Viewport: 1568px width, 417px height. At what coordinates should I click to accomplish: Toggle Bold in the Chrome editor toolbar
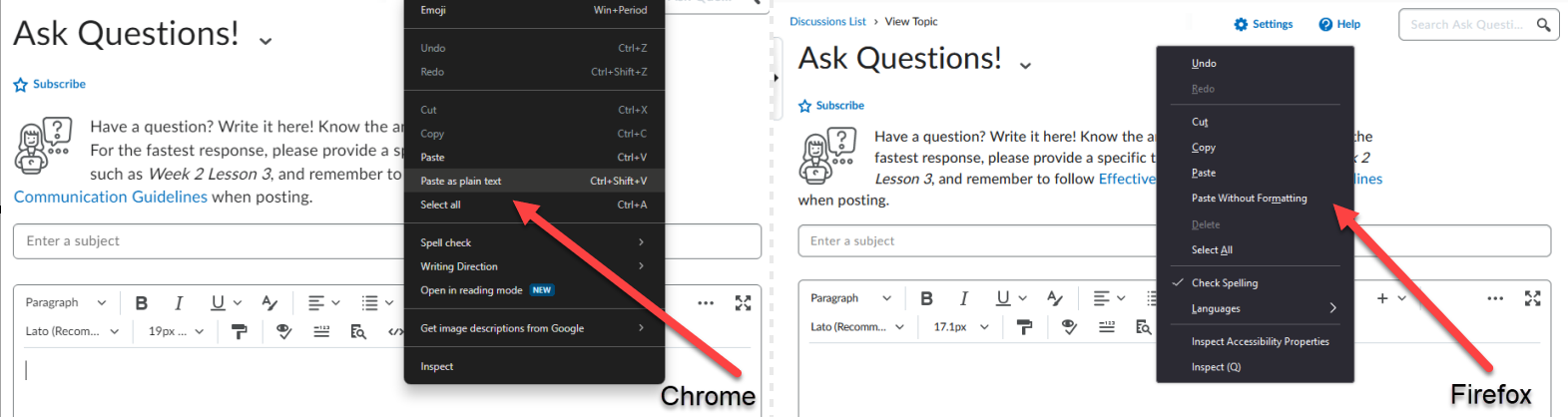pos(142,302)
